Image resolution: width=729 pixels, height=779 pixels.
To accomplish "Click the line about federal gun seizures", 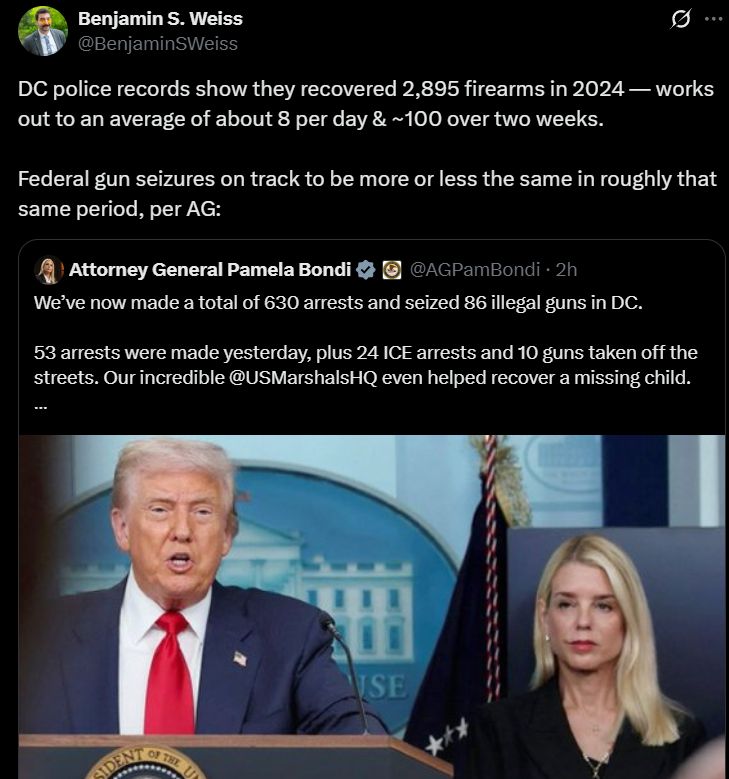I will 367,194.
